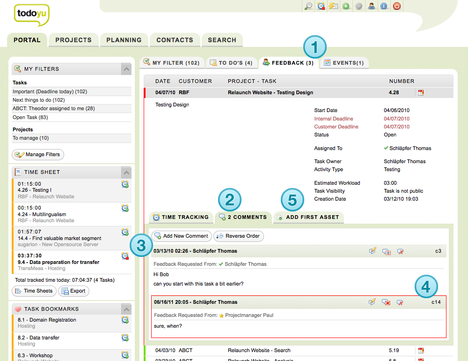The height and width of the screenshot is (361, 468).
Task: Click the clock icon for bookmark 8.1 - Domain Registration
Action: pos(125,320)
